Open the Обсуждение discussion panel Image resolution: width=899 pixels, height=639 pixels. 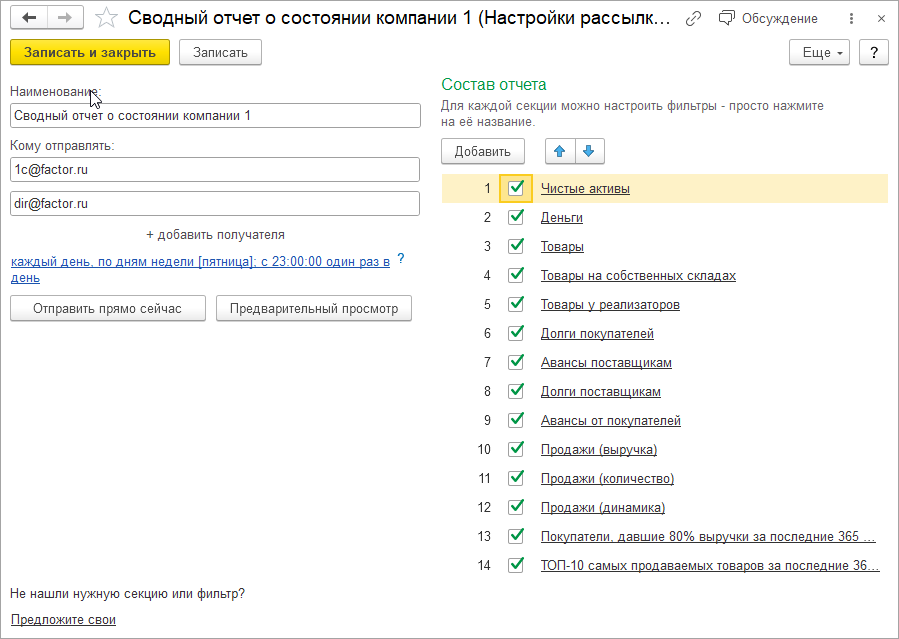(768, 19)
